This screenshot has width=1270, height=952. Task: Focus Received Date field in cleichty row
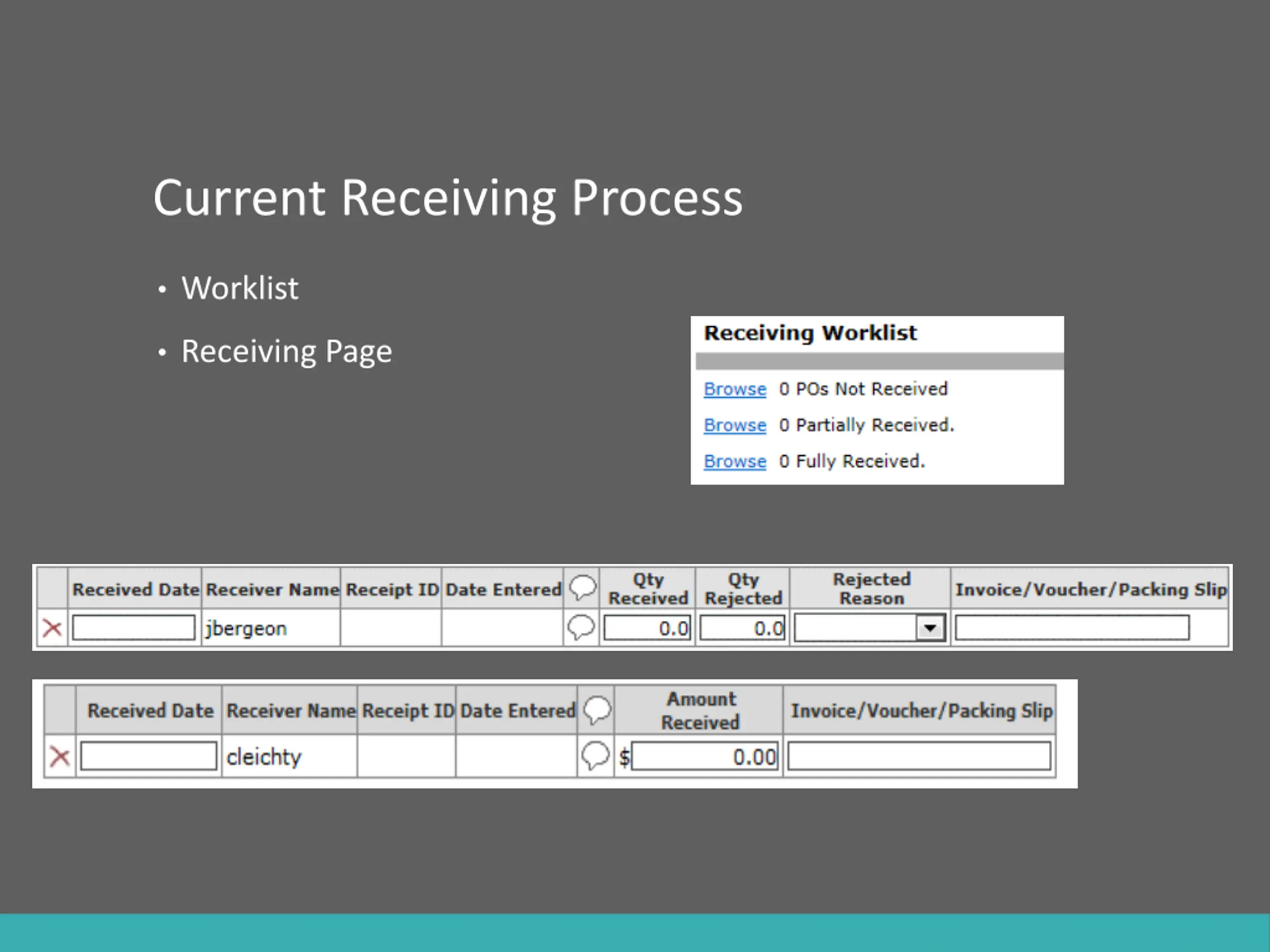pos(149,756)
